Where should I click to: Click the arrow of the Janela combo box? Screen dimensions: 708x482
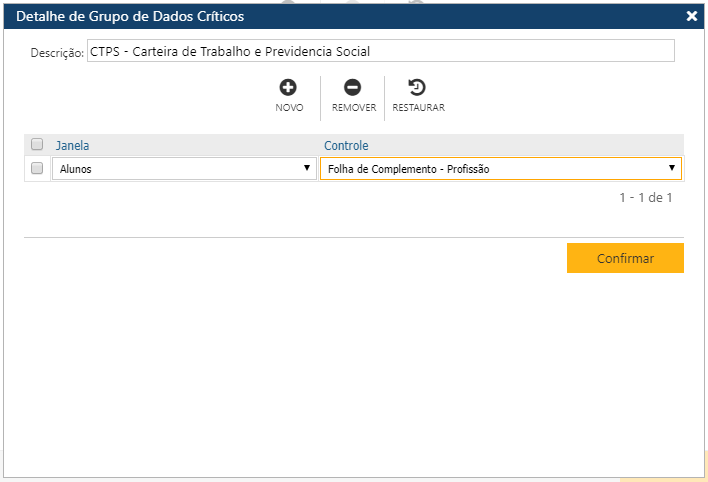307,169
